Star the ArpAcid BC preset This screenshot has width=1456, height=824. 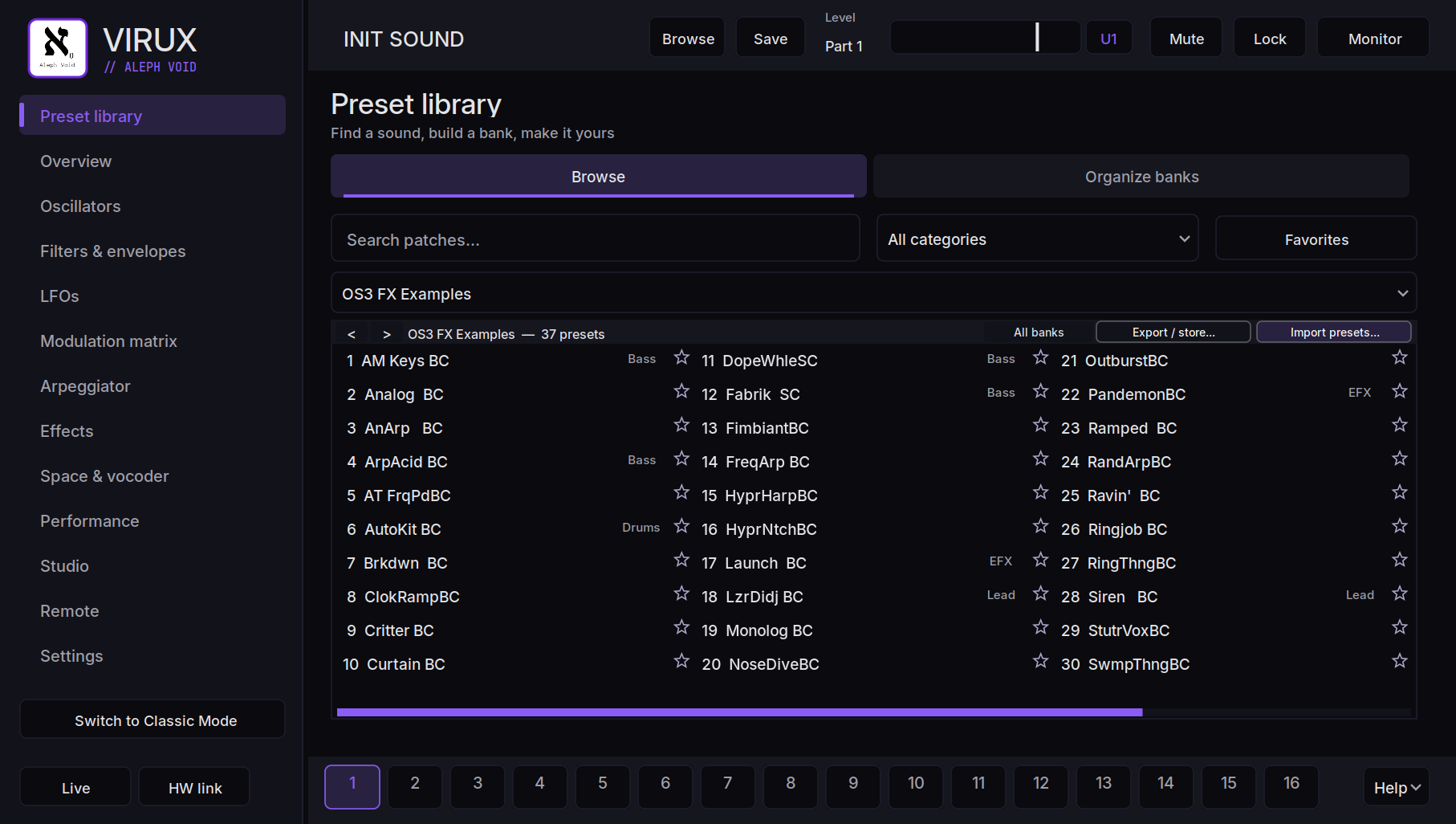point(681,459)
